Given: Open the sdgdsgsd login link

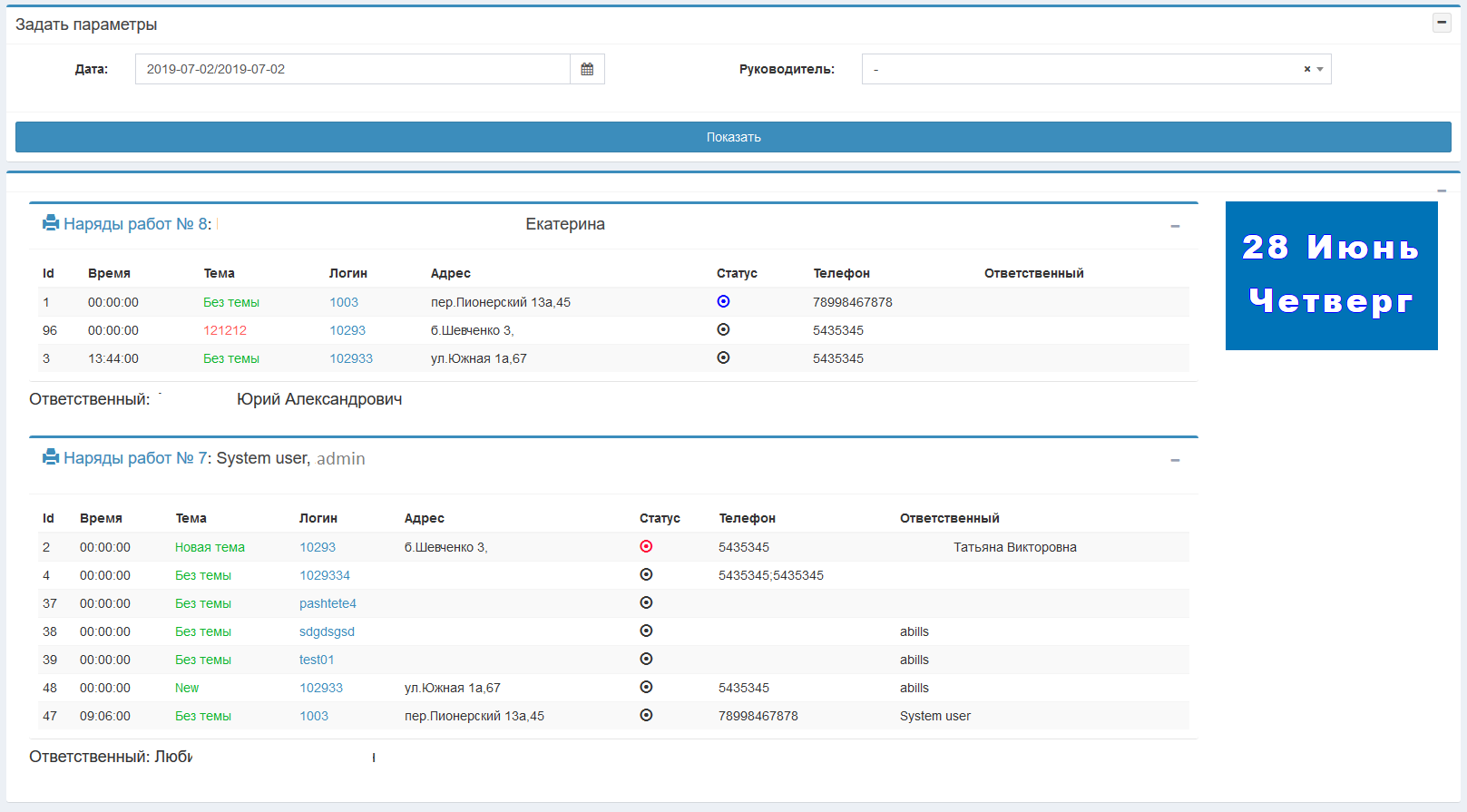Looking at the screenshot, I should click(327, 631).
